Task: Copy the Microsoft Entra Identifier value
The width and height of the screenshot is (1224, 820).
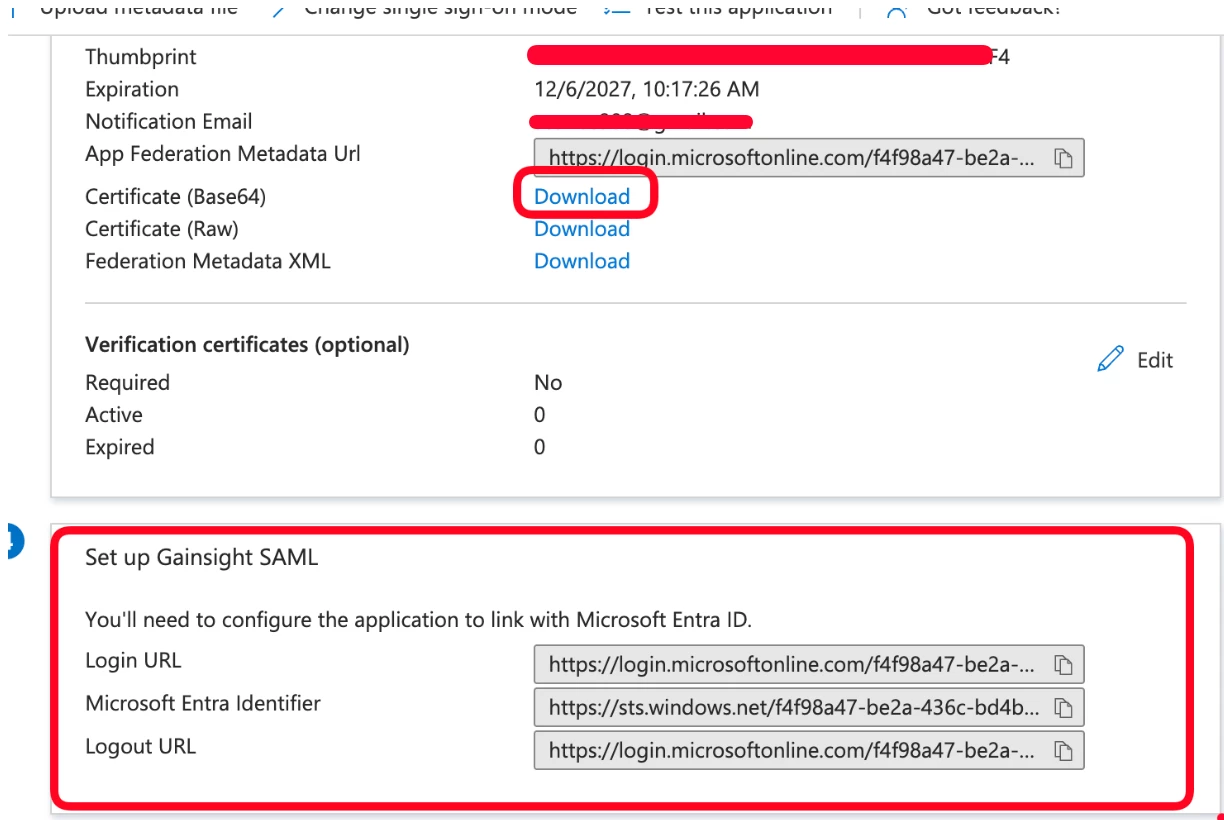Action: [1064, 708]
